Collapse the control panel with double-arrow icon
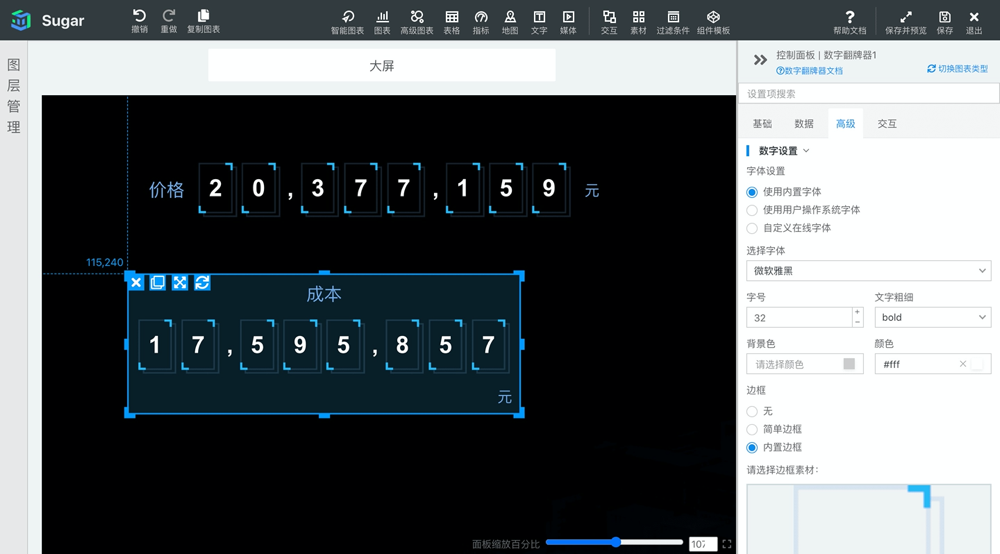 760,60
